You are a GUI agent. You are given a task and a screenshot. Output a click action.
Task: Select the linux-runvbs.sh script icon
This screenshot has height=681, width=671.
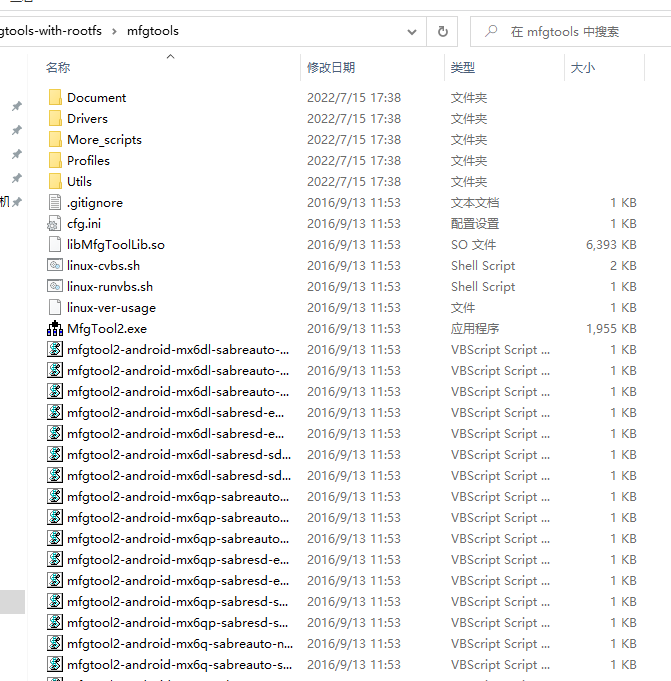[x=55, y=286]
